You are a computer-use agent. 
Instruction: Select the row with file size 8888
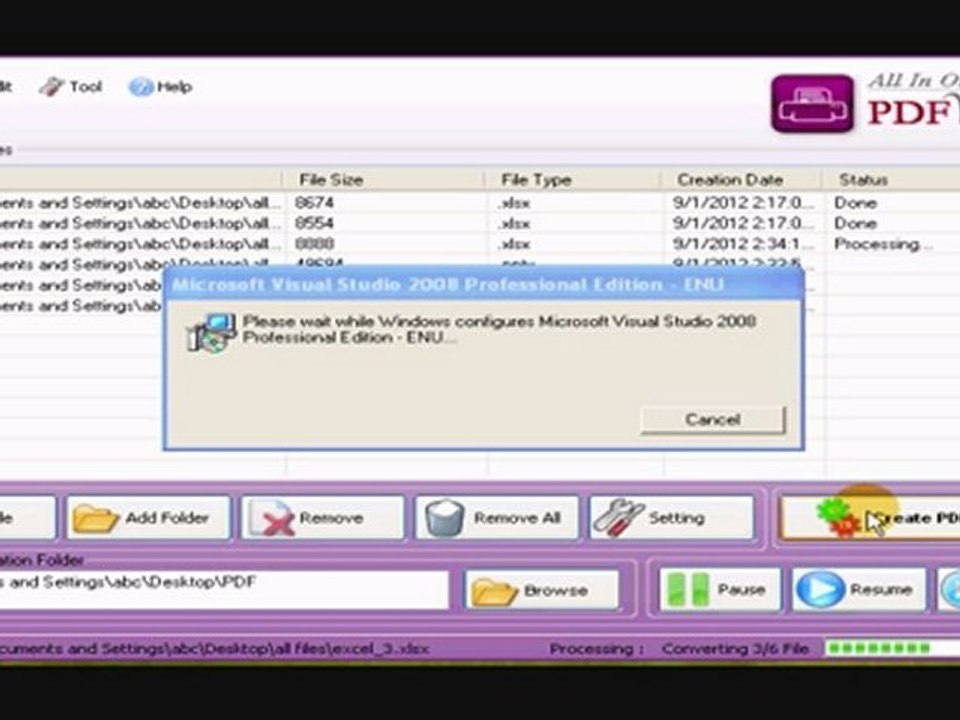pos(480,244)
